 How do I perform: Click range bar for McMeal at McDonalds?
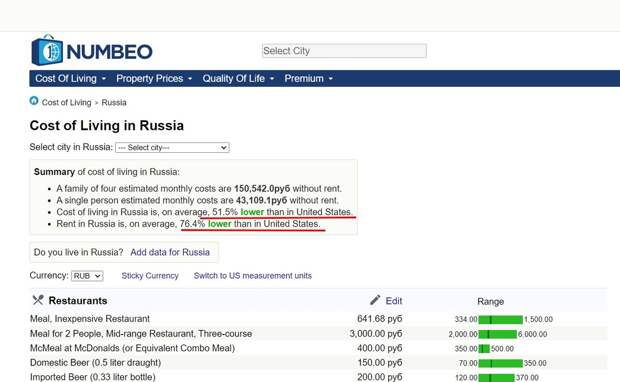click(x=484, y=349)
